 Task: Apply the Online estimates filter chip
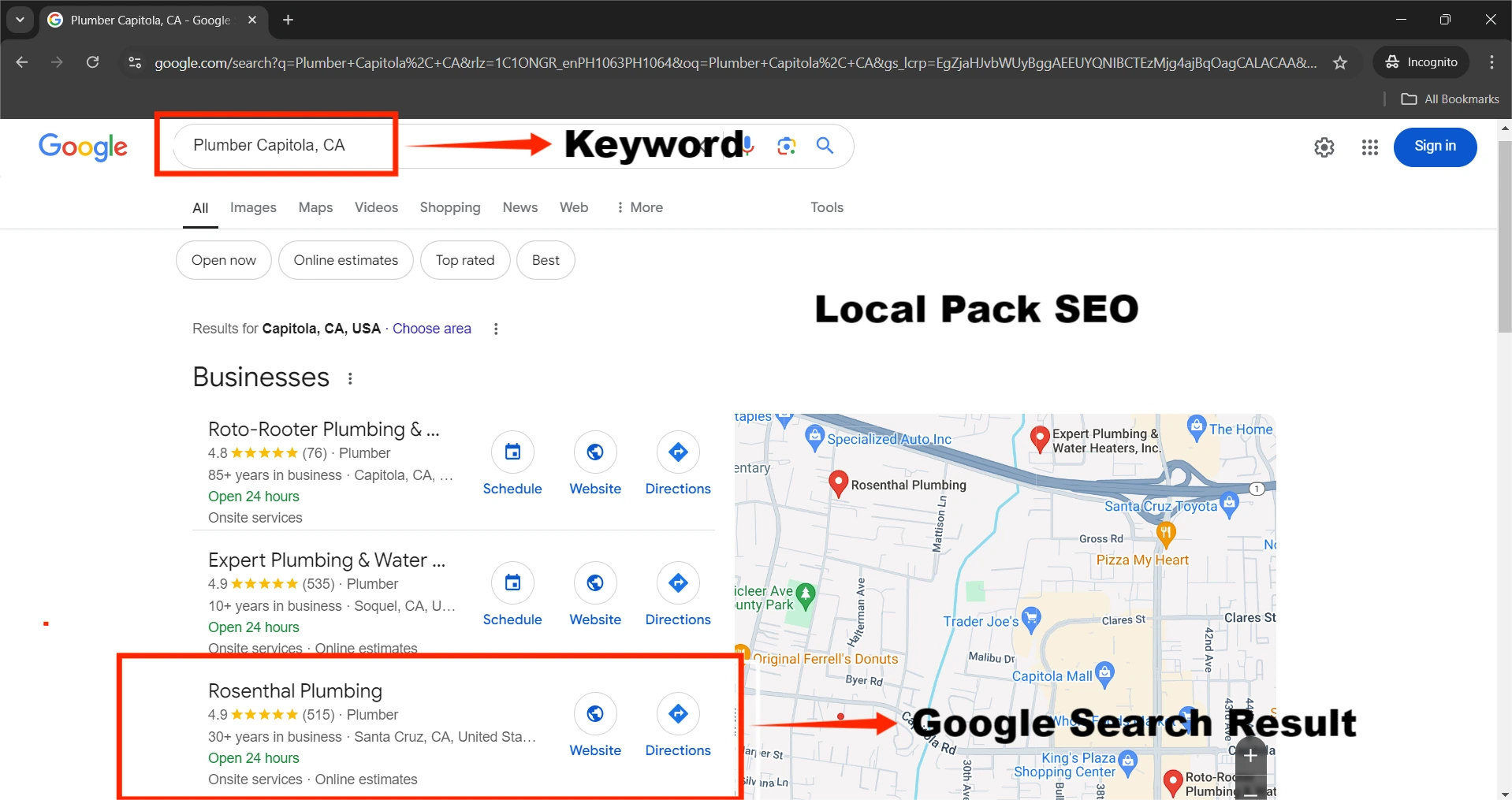click(x=346, y=260)
